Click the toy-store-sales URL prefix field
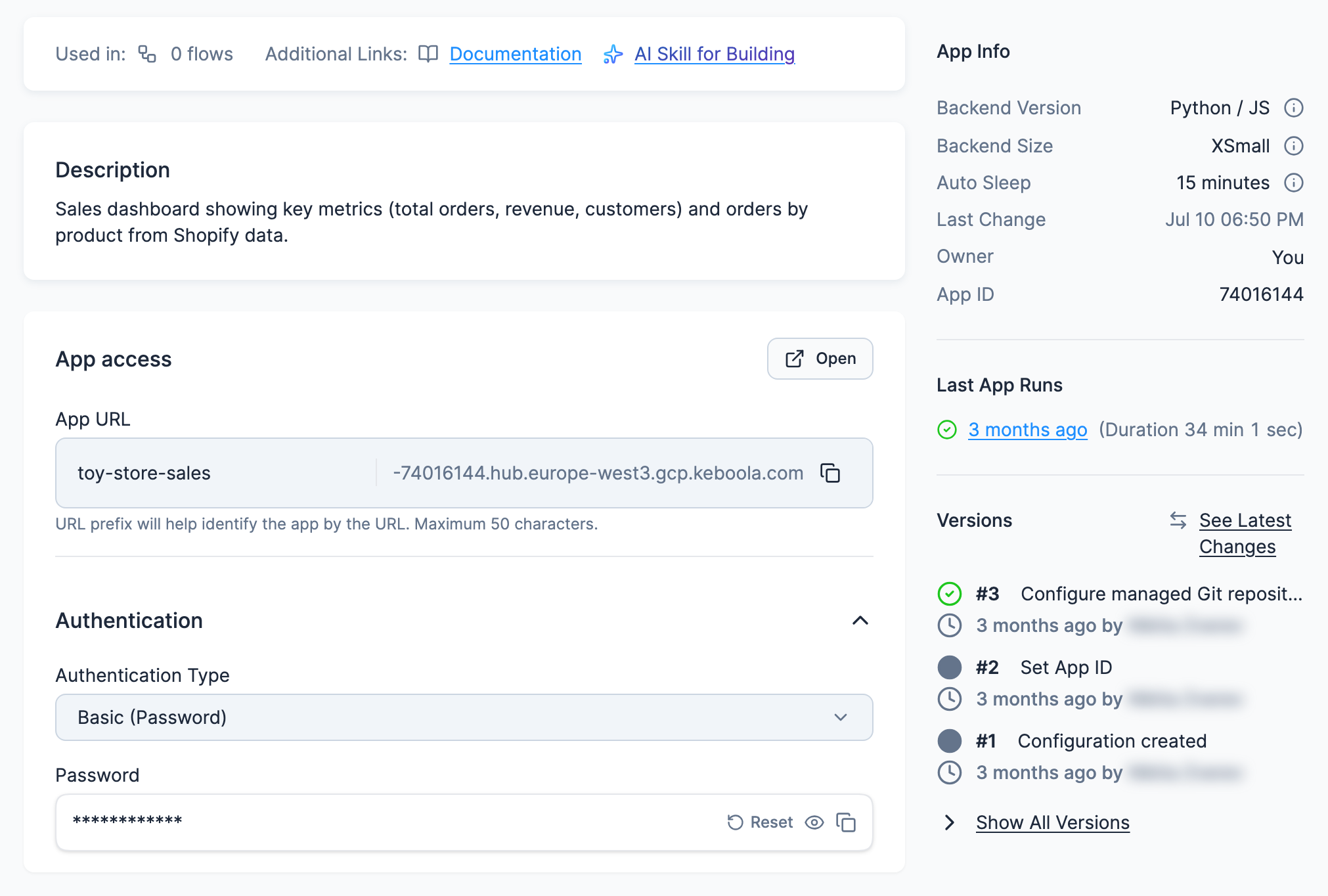This screenshot has height=896, width=1328. [216, 473]
